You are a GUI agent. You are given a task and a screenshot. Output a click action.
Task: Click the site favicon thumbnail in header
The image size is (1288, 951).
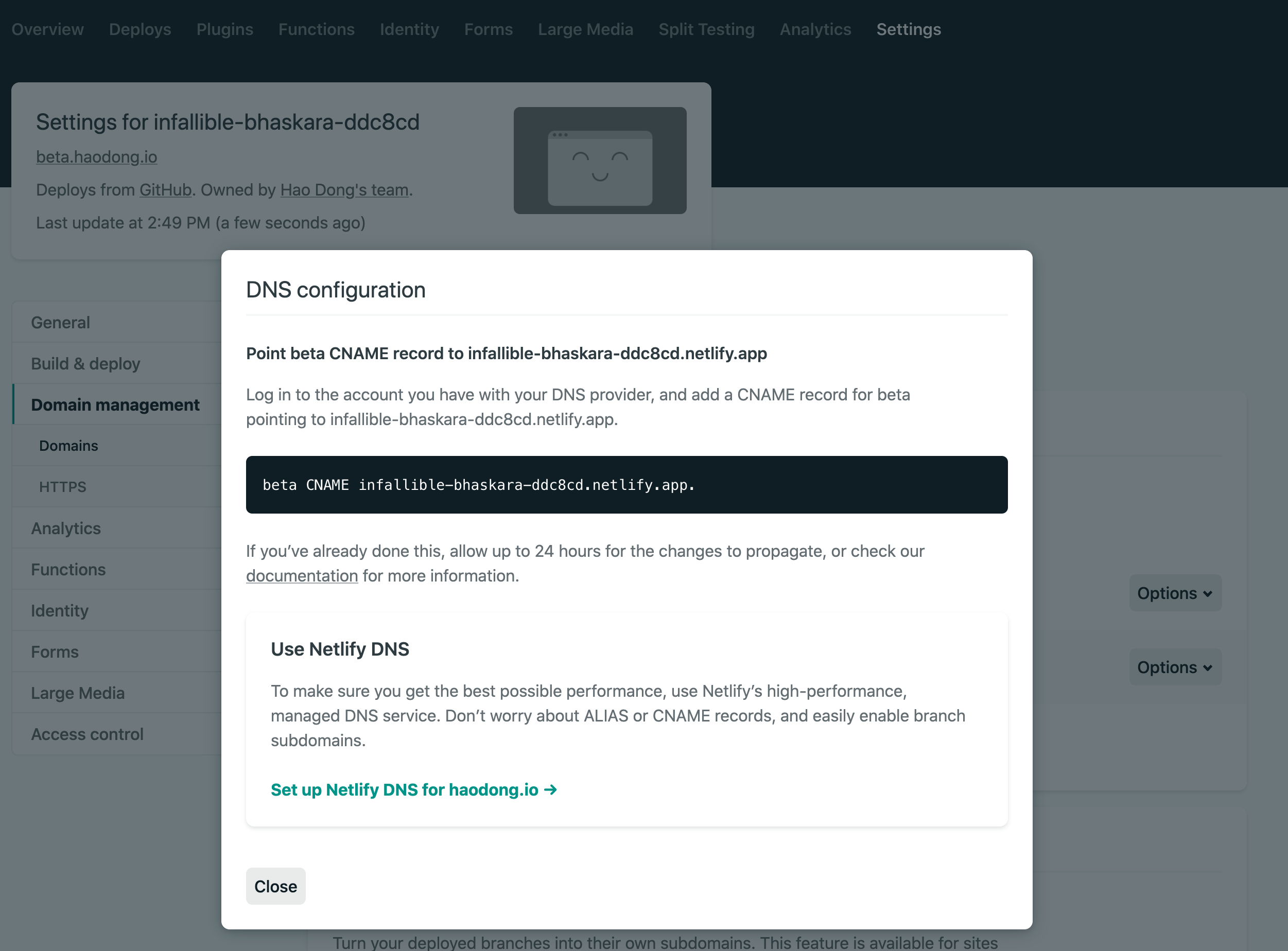(600, 160)
